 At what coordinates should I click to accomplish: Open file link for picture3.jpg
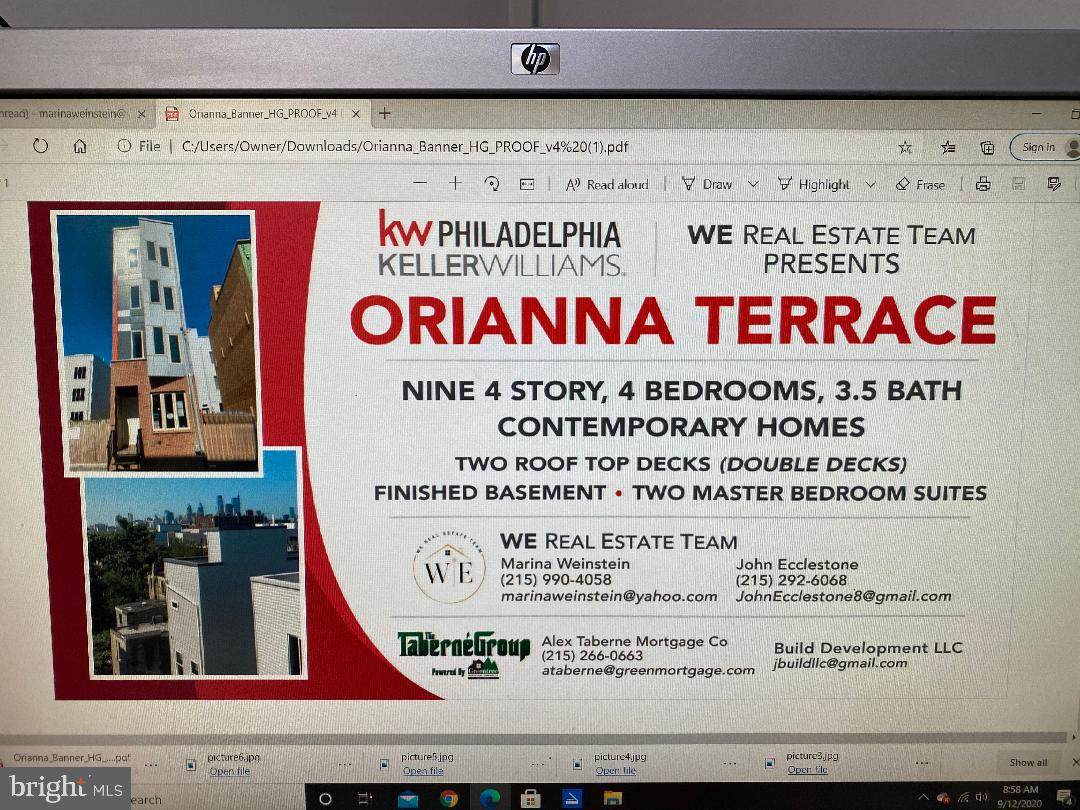(807, 770)
